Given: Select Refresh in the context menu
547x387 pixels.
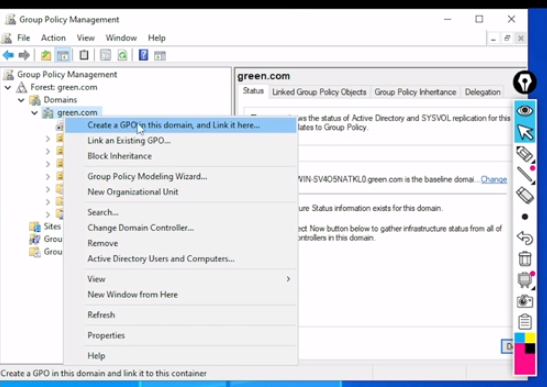Looking at the screenshot, I should click(x=181, y=315).
